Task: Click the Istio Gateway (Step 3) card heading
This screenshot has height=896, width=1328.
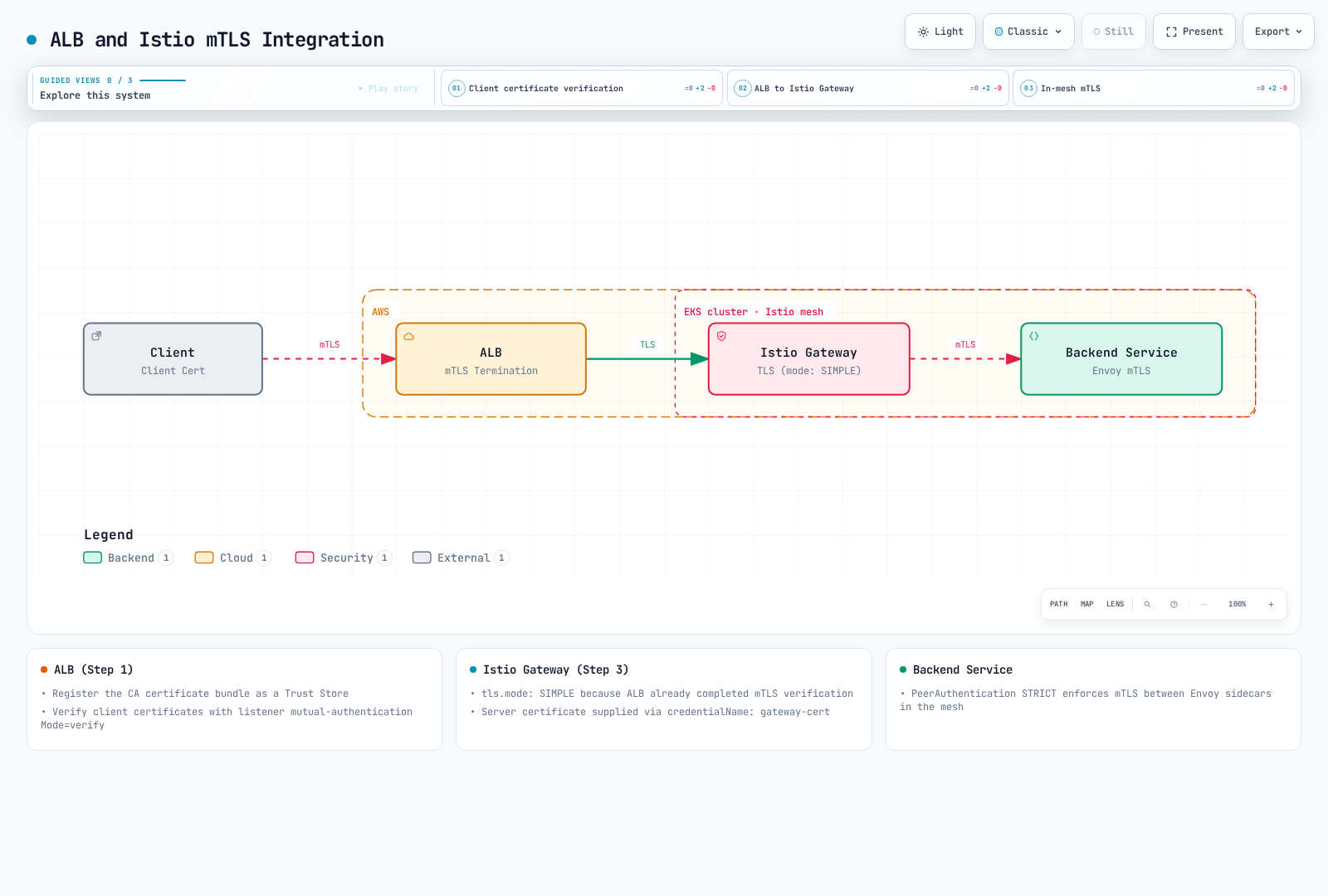Action: pos(555,670)
